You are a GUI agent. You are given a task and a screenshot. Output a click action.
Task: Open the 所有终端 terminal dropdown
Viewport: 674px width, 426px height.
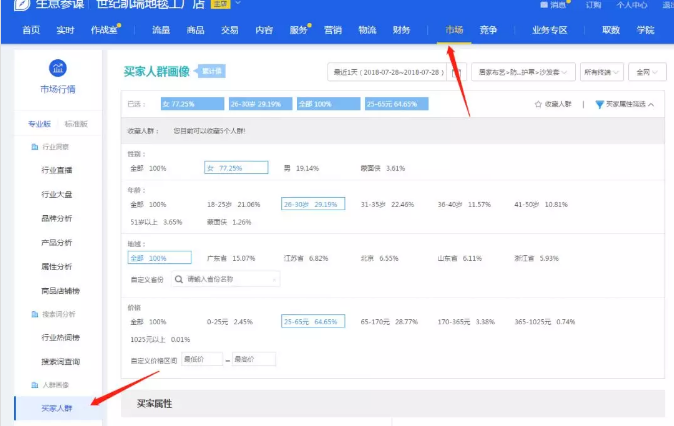601,72
